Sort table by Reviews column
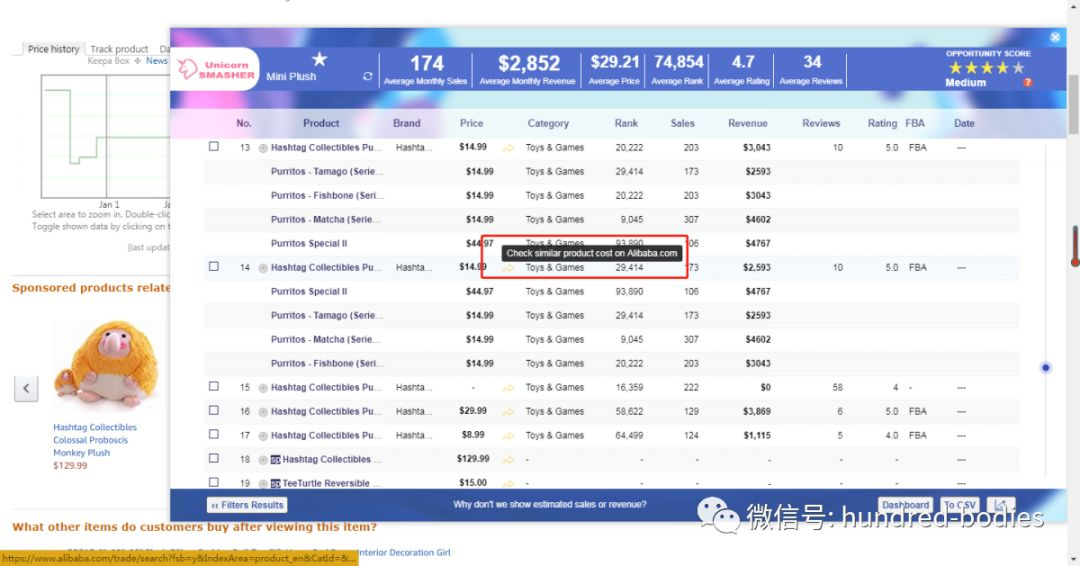Screen dimensions: 1080x566 (x=821, y=123)
